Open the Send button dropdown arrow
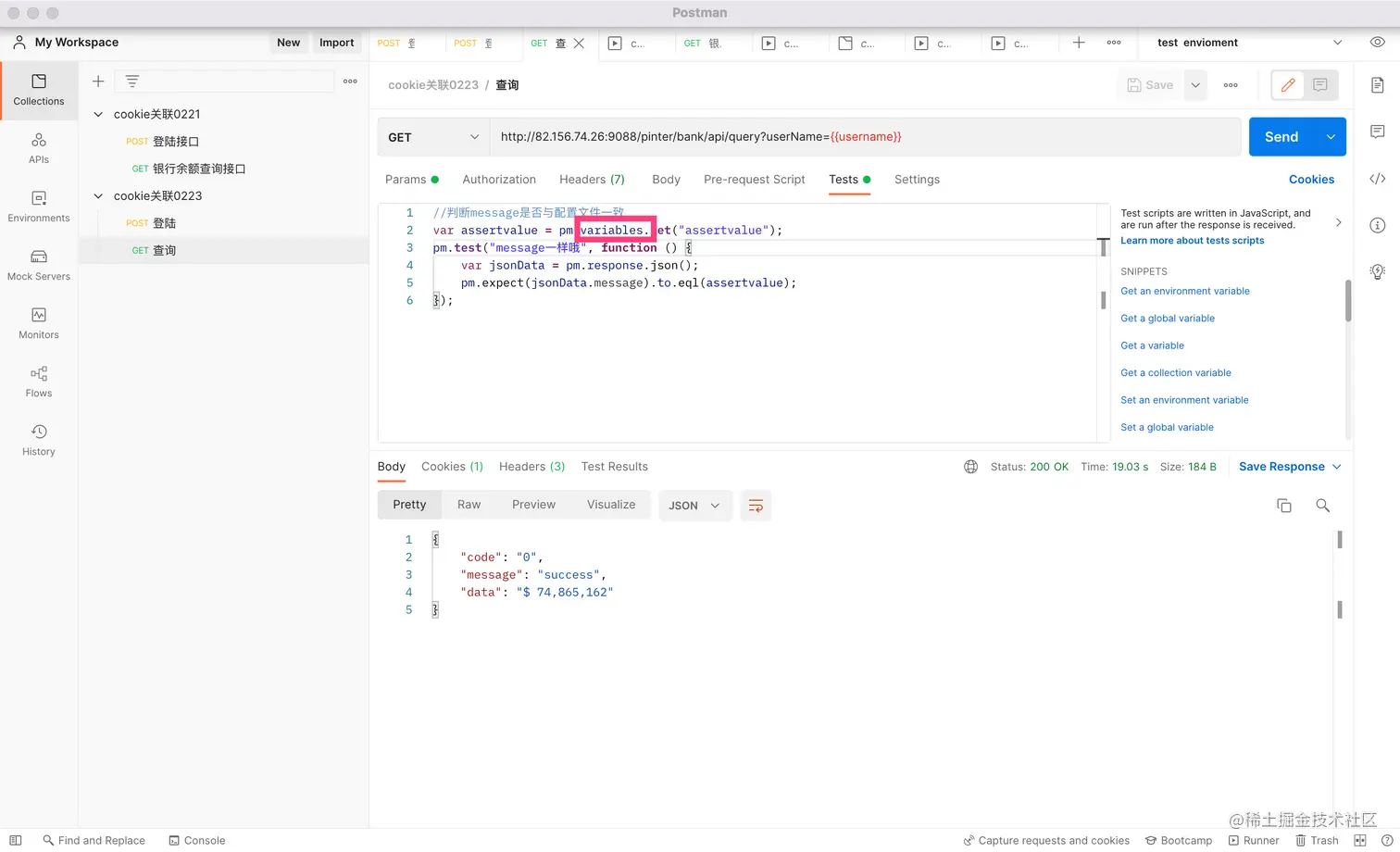 point(1331,137)
